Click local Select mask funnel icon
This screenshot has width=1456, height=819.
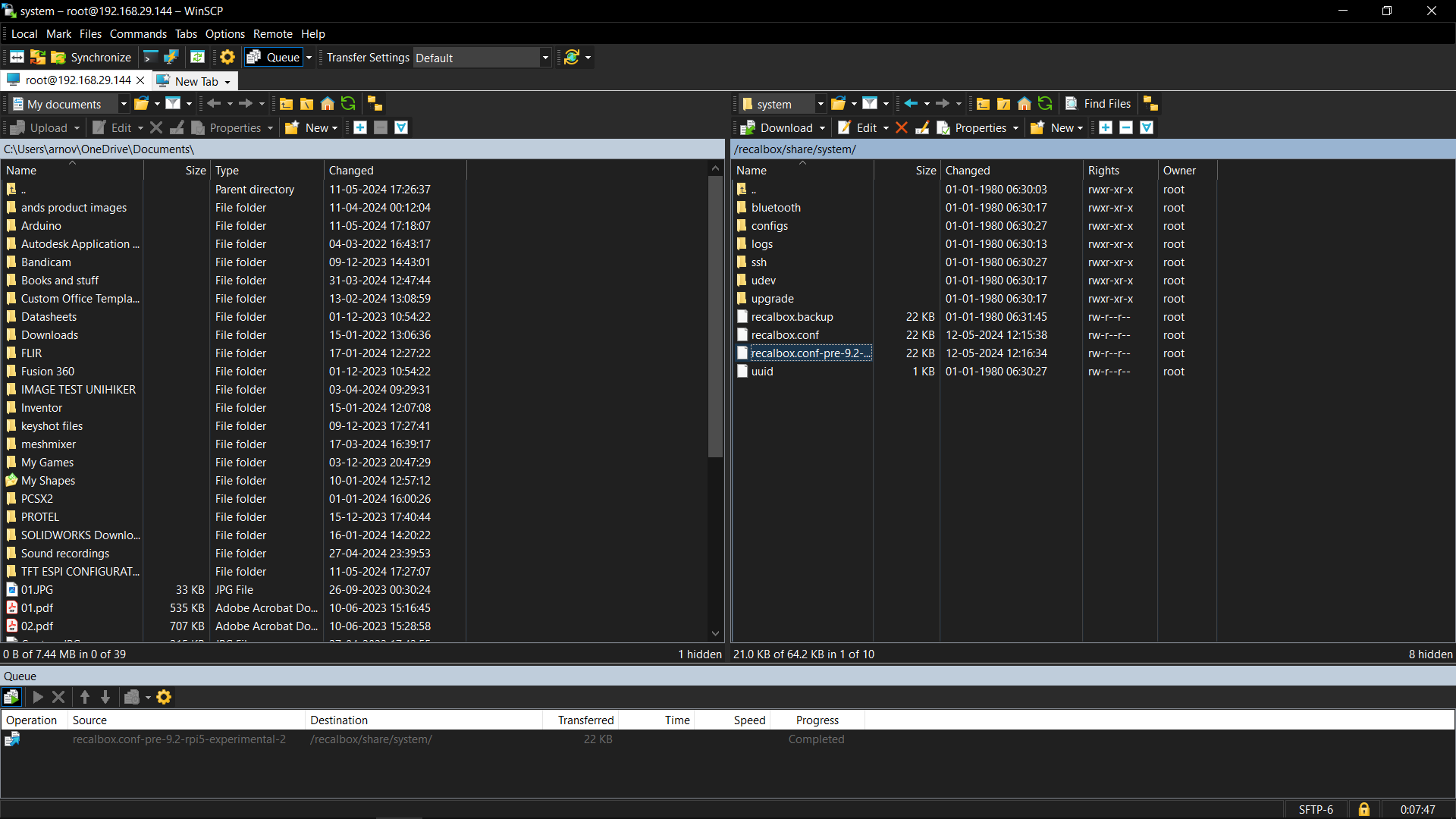tap(401, 128)
